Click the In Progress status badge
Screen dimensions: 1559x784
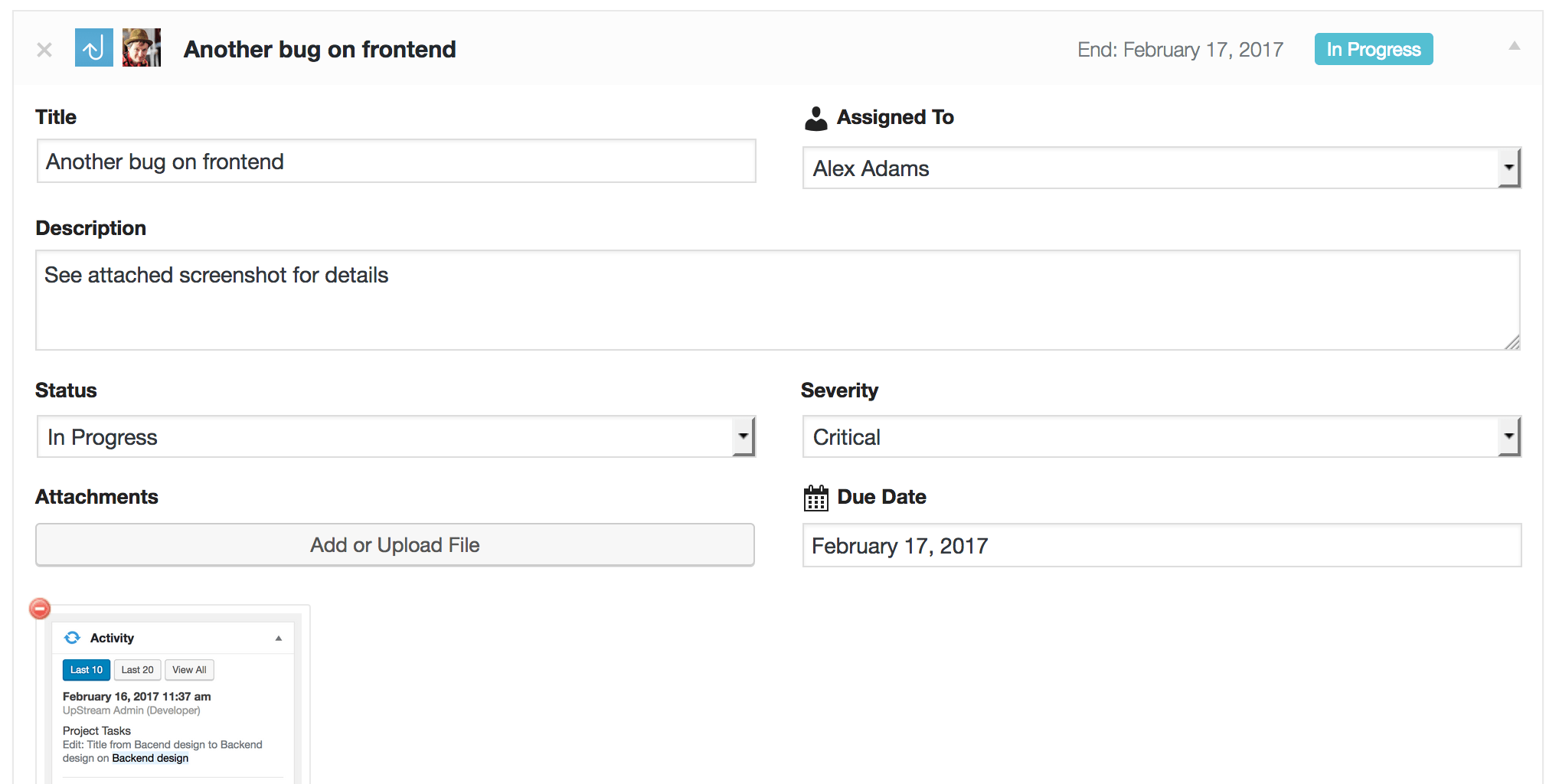pos(1373,50)
